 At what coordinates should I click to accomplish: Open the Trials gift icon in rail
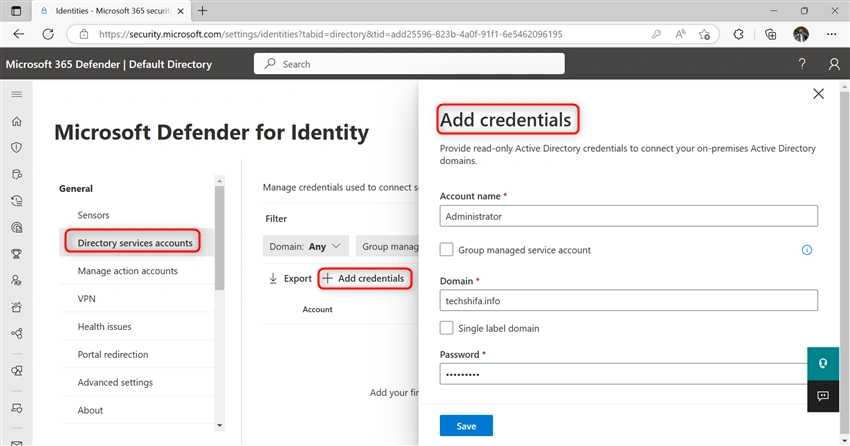click(17, 307)
